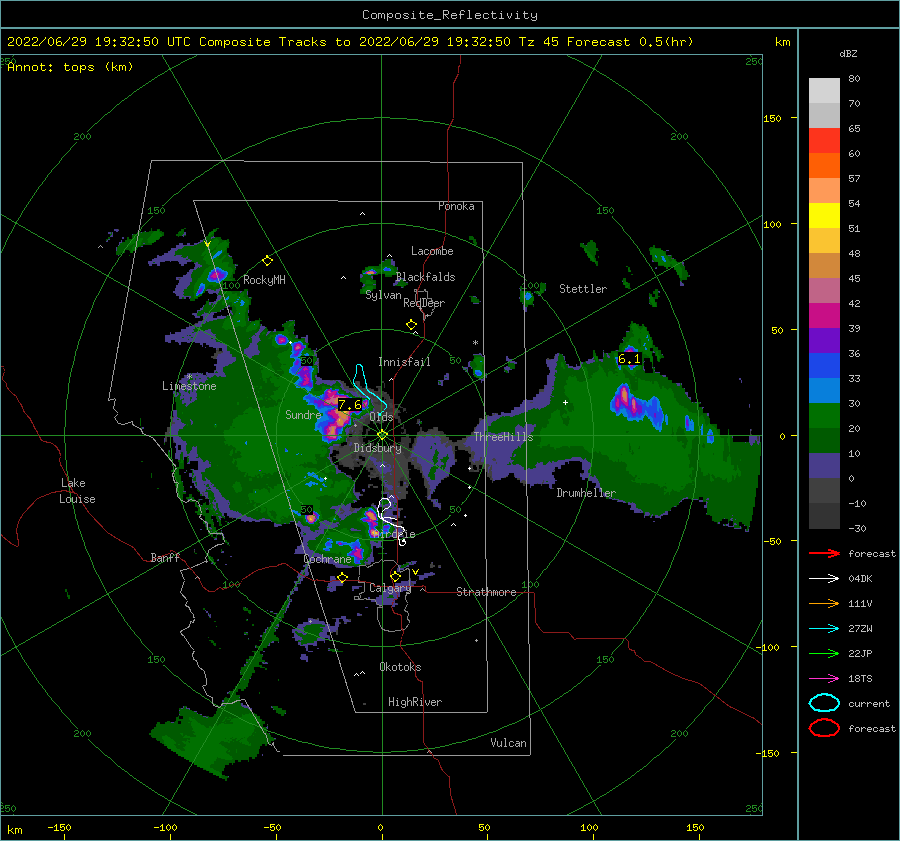Select the Lacombe city label
This screenshot has height=841, width=900.
(x=432, y=251)
